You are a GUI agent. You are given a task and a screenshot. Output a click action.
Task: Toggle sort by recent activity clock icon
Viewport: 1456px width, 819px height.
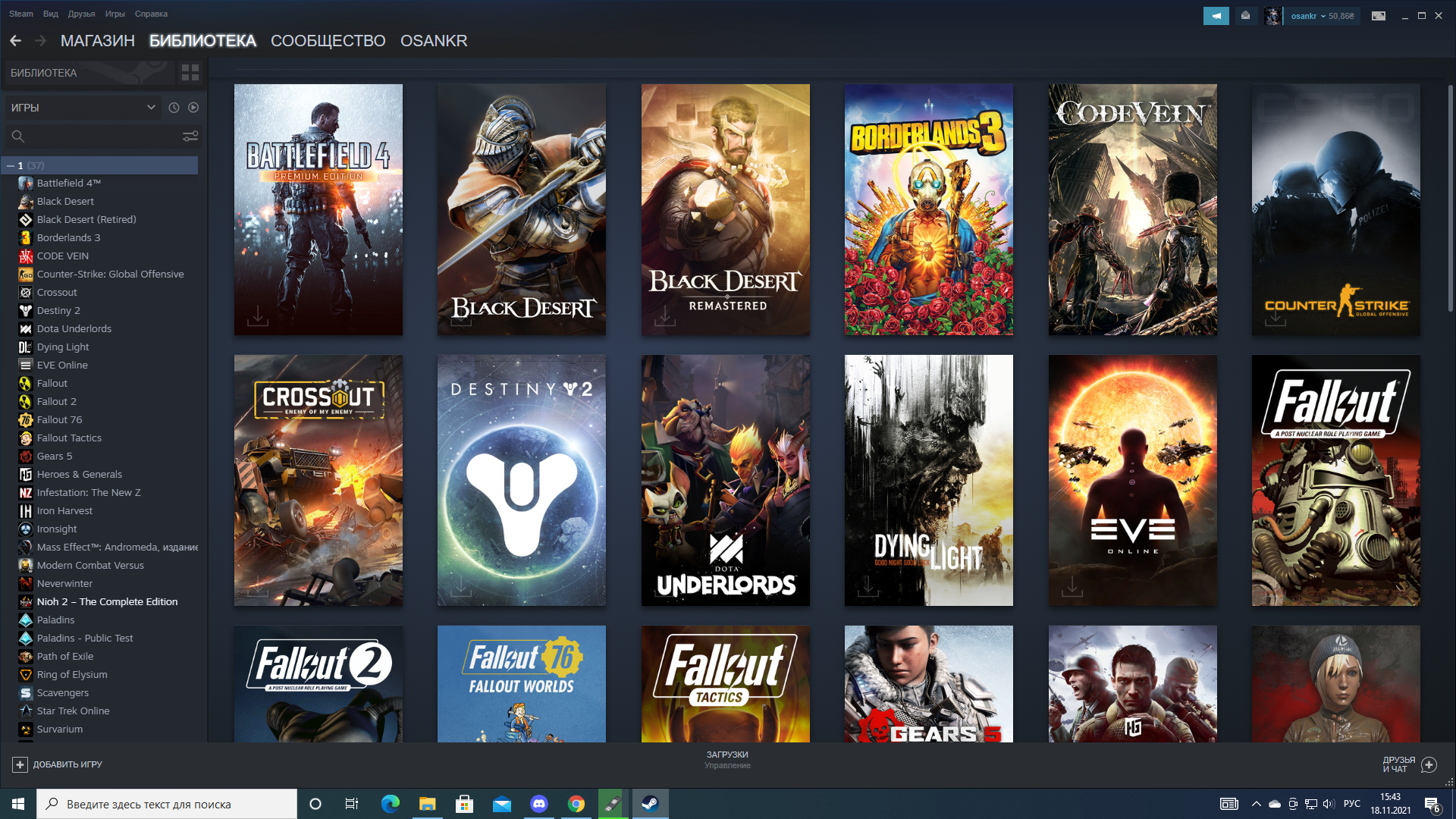pos(174,108)
